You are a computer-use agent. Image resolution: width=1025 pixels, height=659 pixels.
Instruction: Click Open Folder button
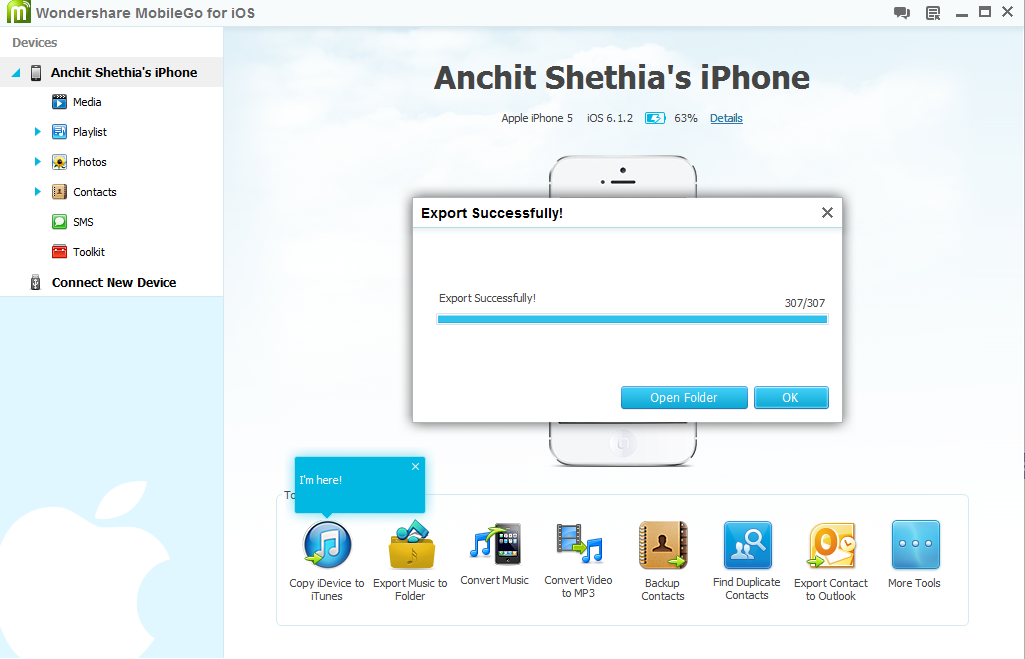tap(684, 397)
